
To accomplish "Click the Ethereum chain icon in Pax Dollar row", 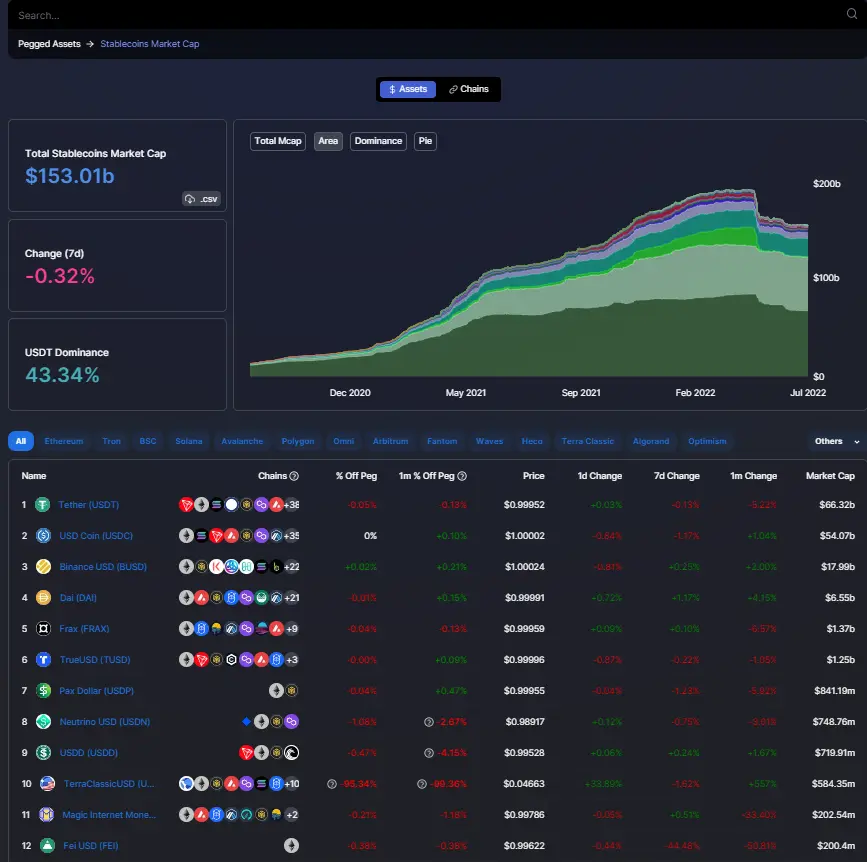I will pyautogui.click(x=276, y=691).
